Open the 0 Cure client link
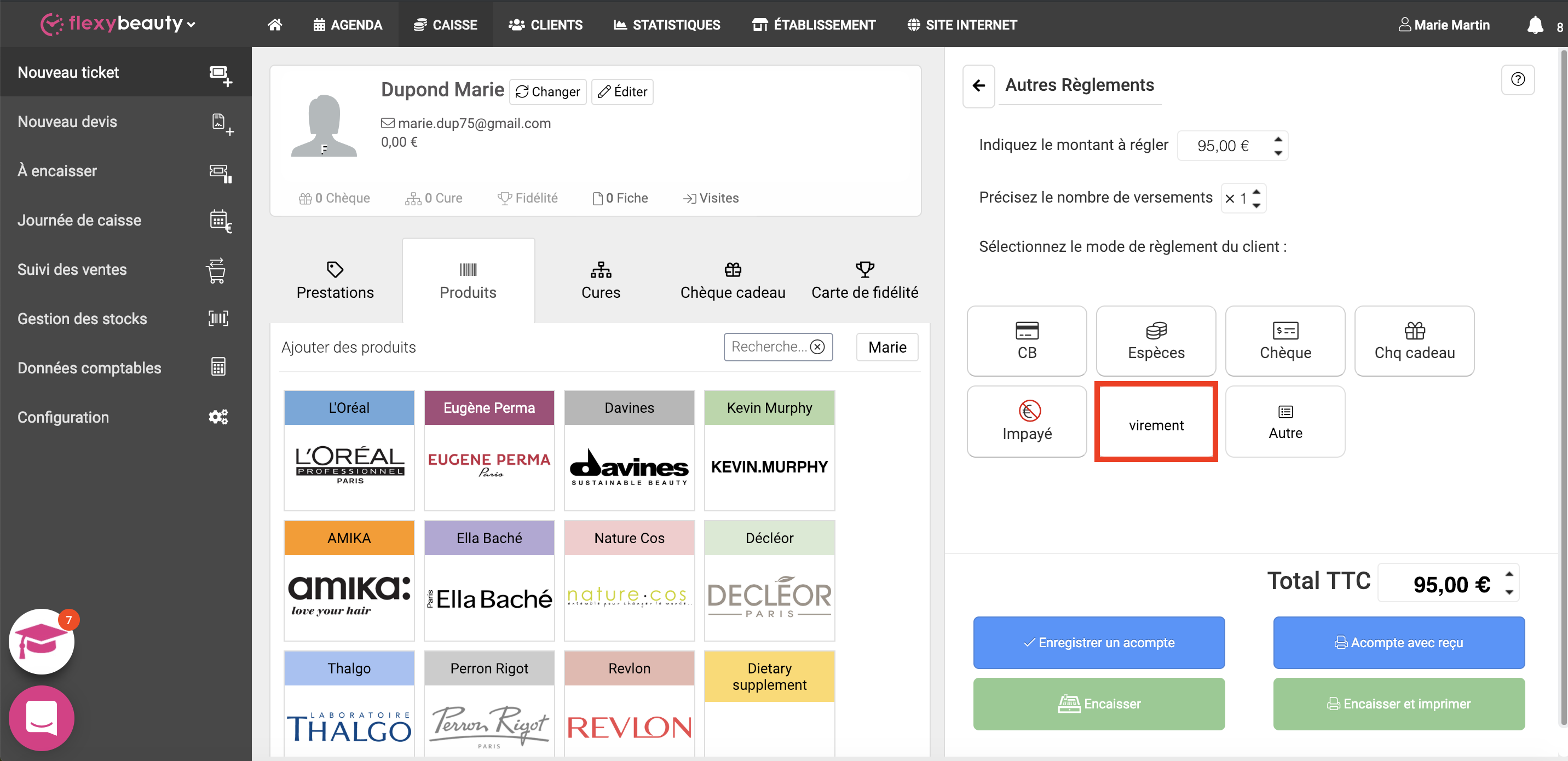The height and width of the screenshot is (761, 1568). (x=434, y=198)
